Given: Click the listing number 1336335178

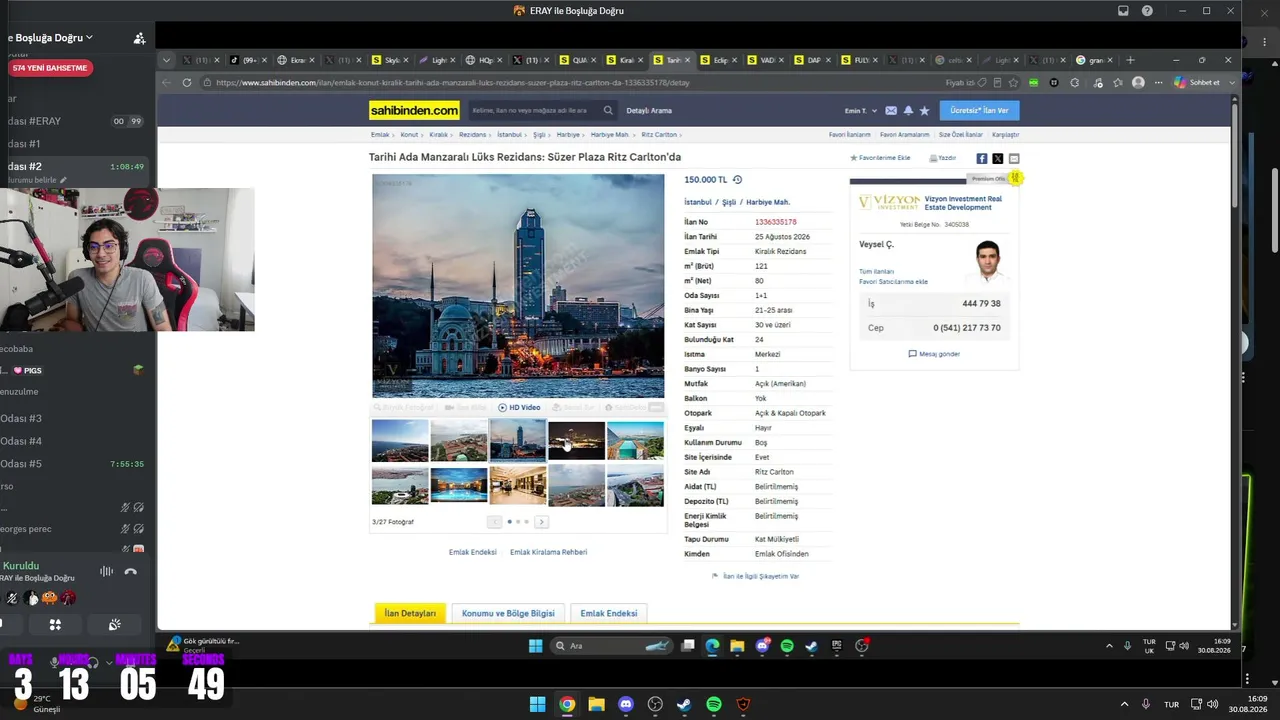Looking at the screenshot, I should click(x=776, y=222).
